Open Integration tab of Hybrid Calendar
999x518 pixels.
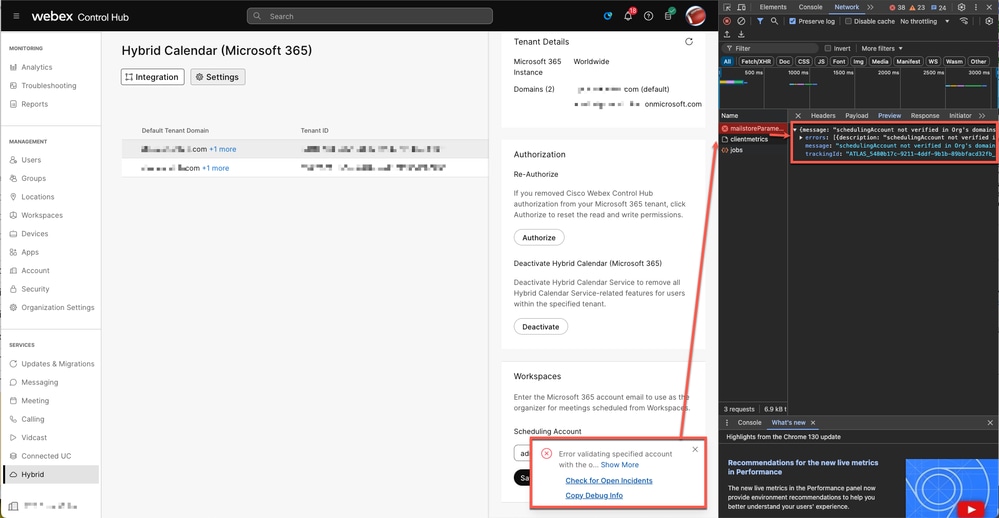coord(152,76)
